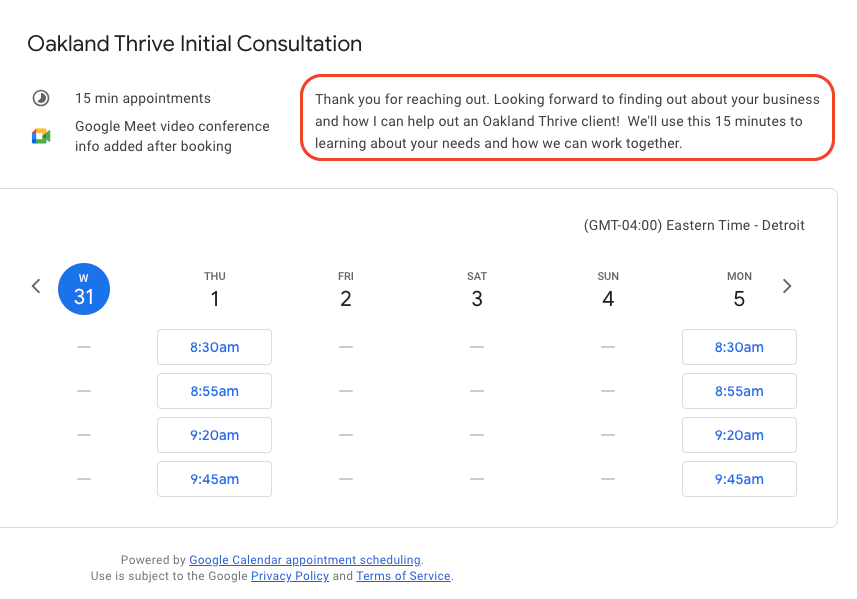Select Monday 9:45am time slot
Image resolution: width=857 pixels, height=599 pixels.
[739, 479]
